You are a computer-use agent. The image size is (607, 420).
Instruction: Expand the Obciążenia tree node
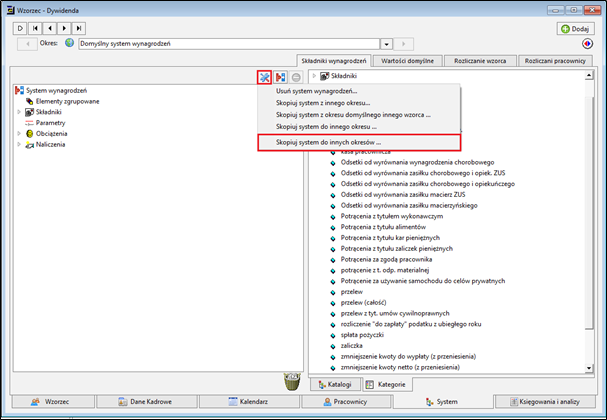pyautogui.click(x=19, y=134)
